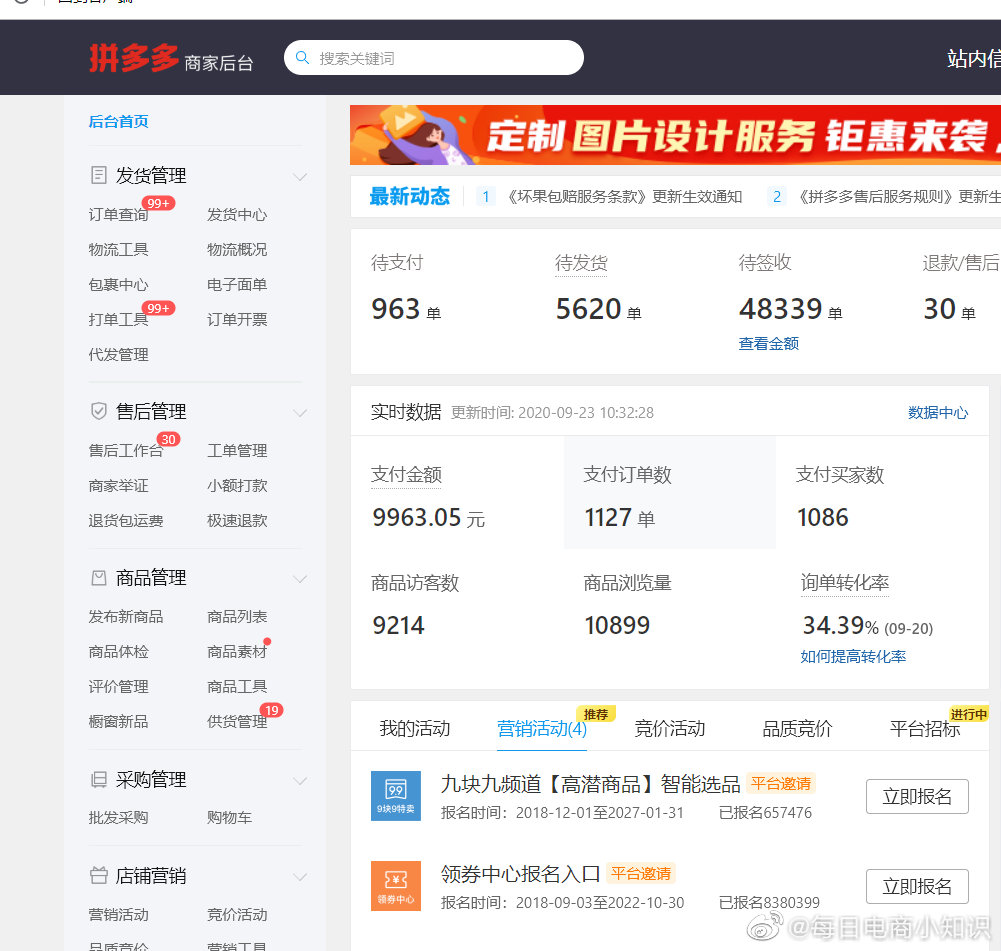Open 电子面单 in sidebar
Image resolution: width=1001 pixels, height=951 pixels.
pyautogui.click(x=237, y=284)
